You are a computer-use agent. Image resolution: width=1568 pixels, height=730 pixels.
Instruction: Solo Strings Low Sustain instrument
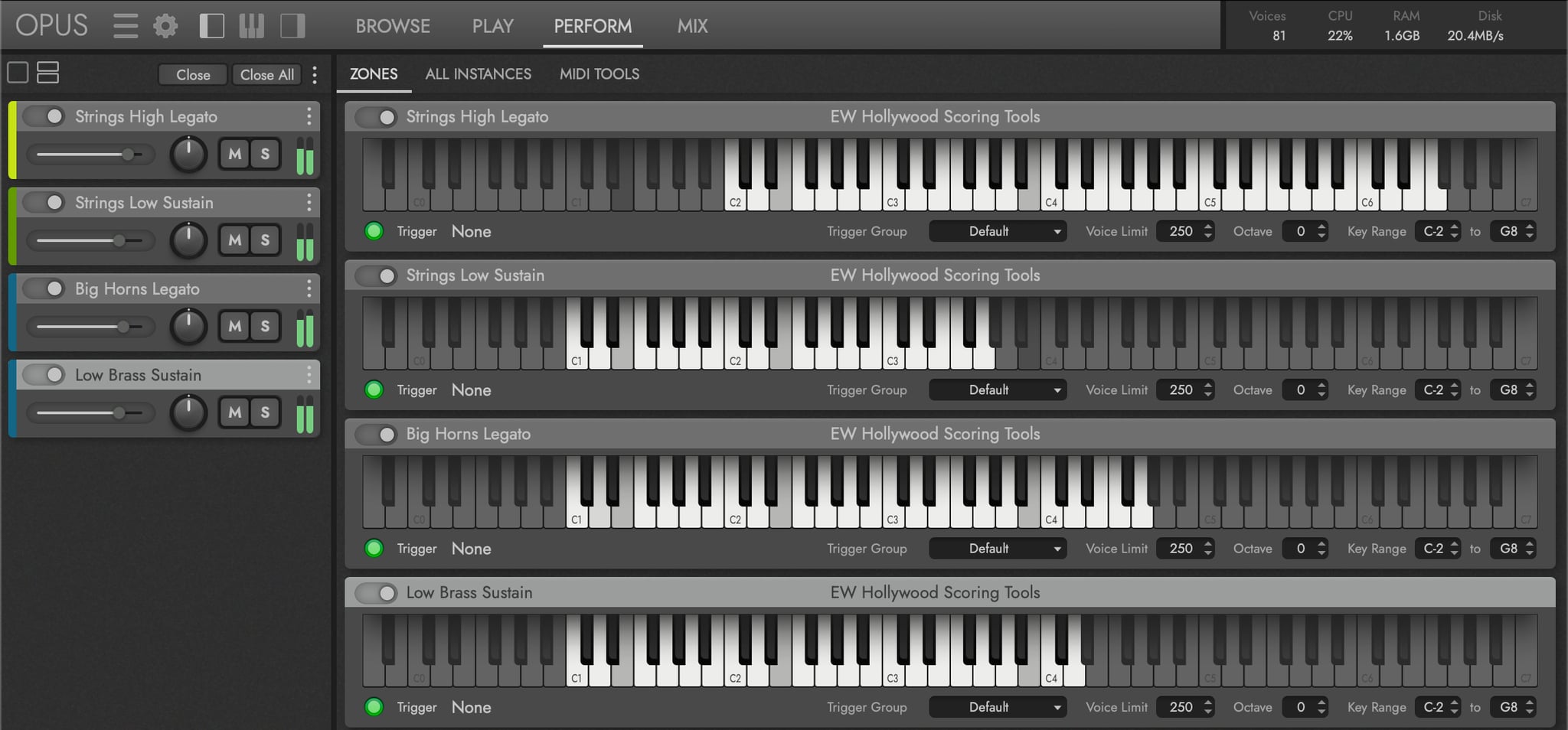(265, 240)
